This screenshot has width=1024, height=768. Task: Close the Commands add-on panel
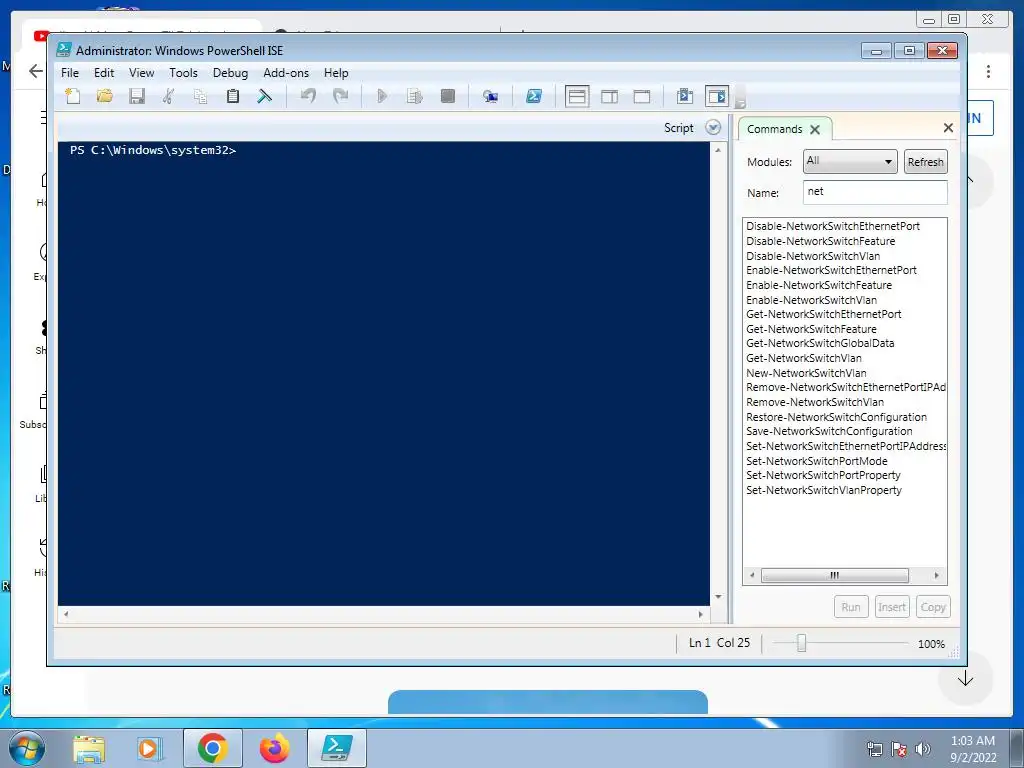[948, 128]
